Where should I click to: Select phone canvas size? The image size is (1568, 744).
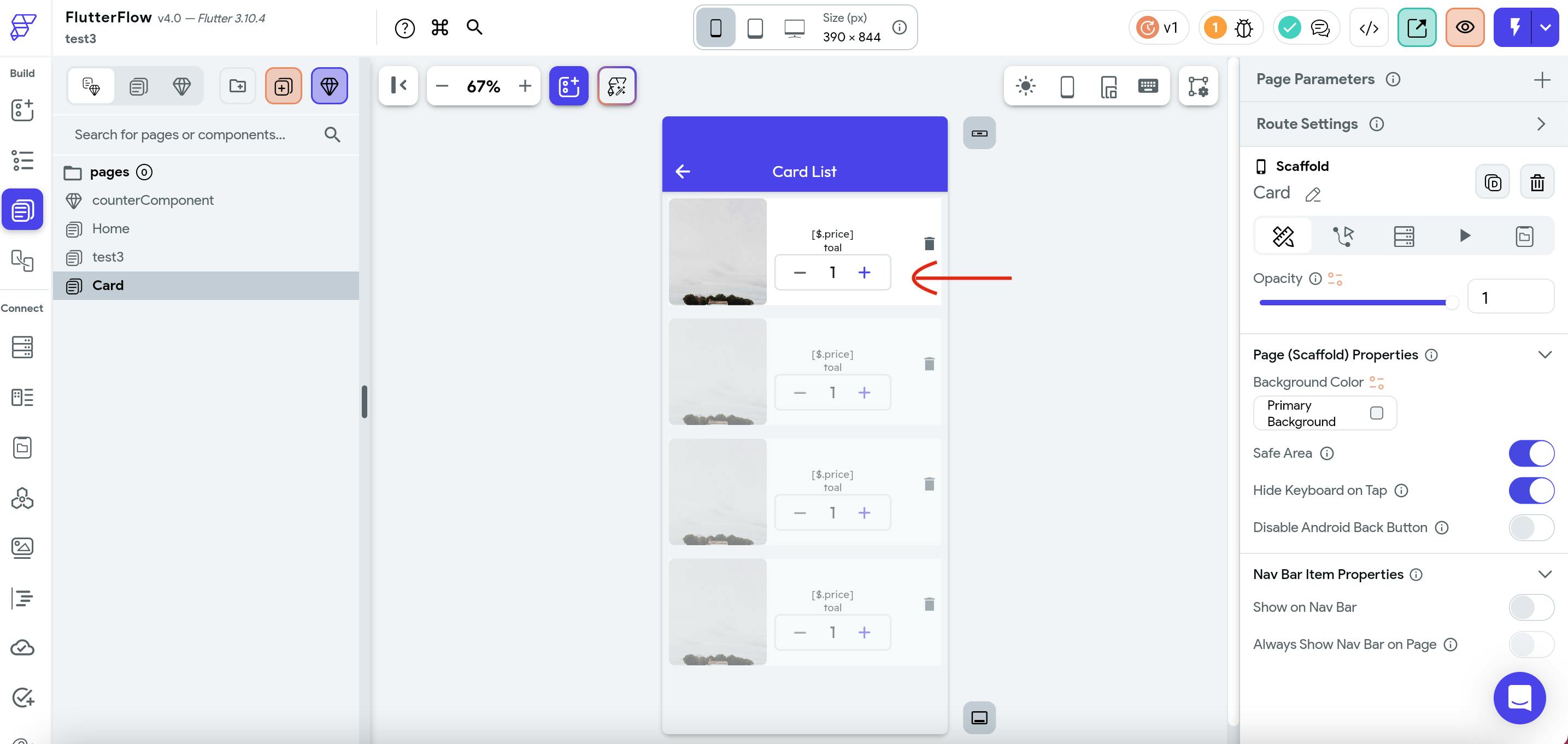[x=715, y=27]
